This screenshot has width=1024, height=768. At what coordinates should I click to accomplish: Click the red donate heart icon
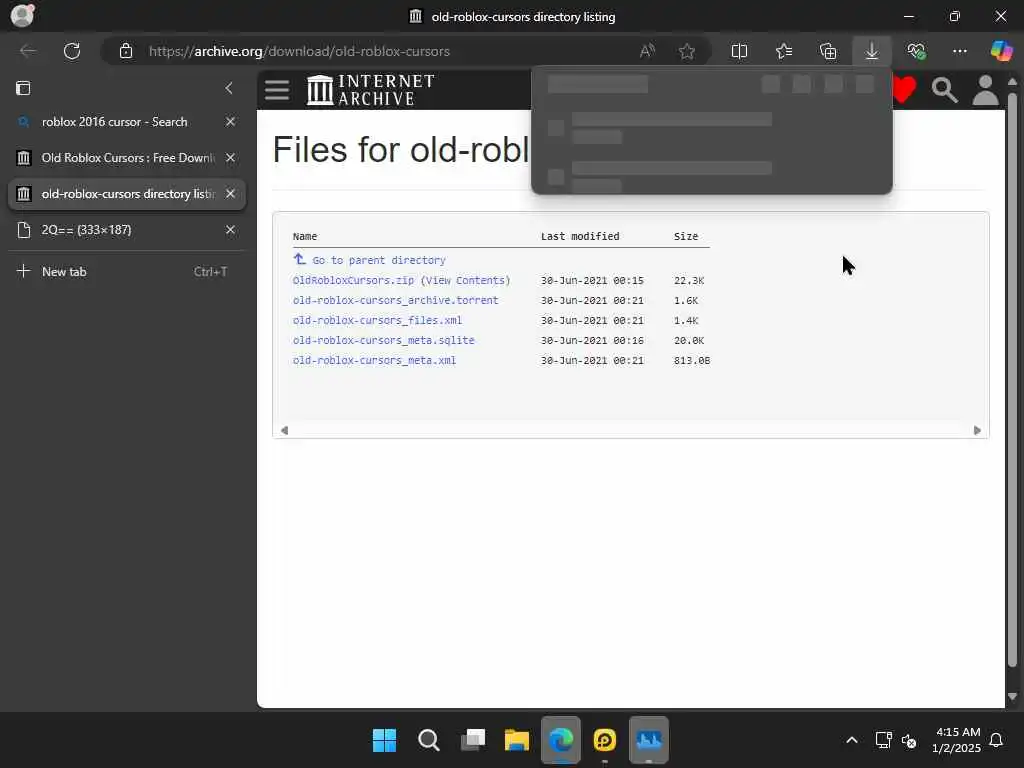[x=904, y=90]
